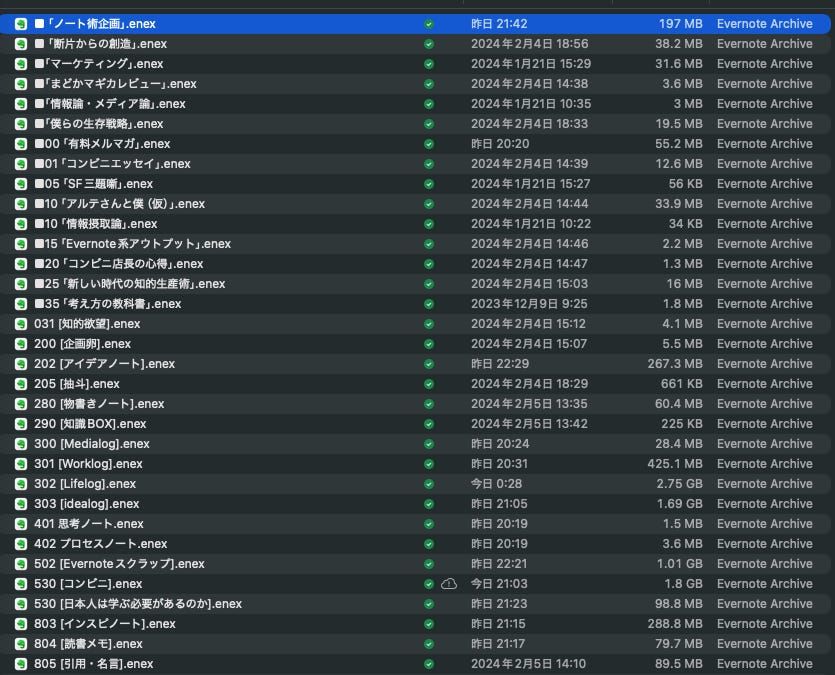Viewport: 835px width, 675px height.
Task: Click the file icon for 302 [Lifelog].enex
Action: click(x=21, y=484)
